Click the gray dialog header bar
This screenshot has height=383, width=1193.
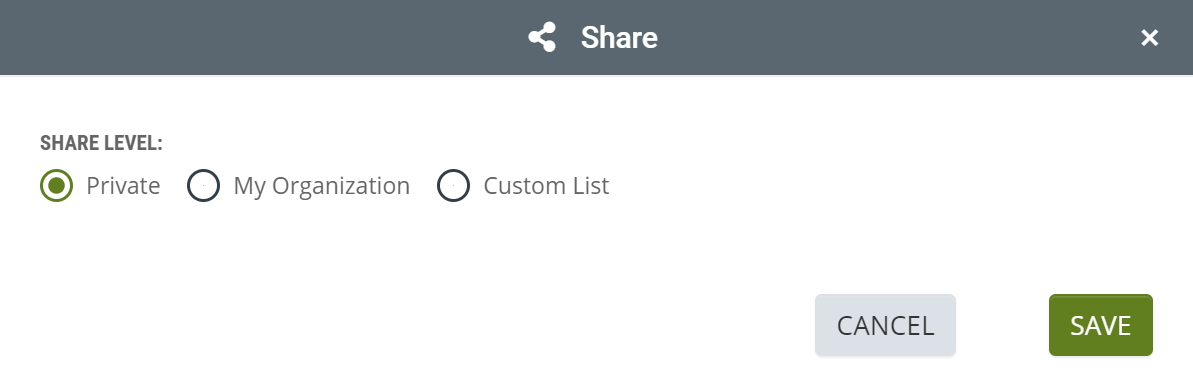click(x=596, y=37)
